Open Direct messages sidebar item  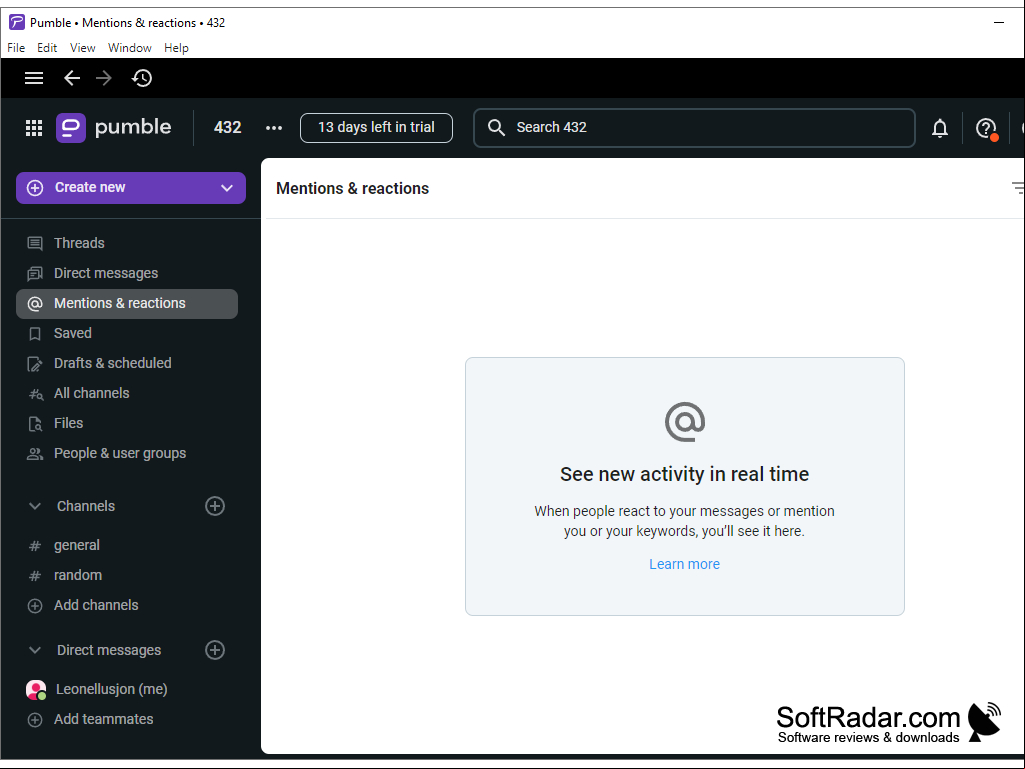click(x=127, y=273)
